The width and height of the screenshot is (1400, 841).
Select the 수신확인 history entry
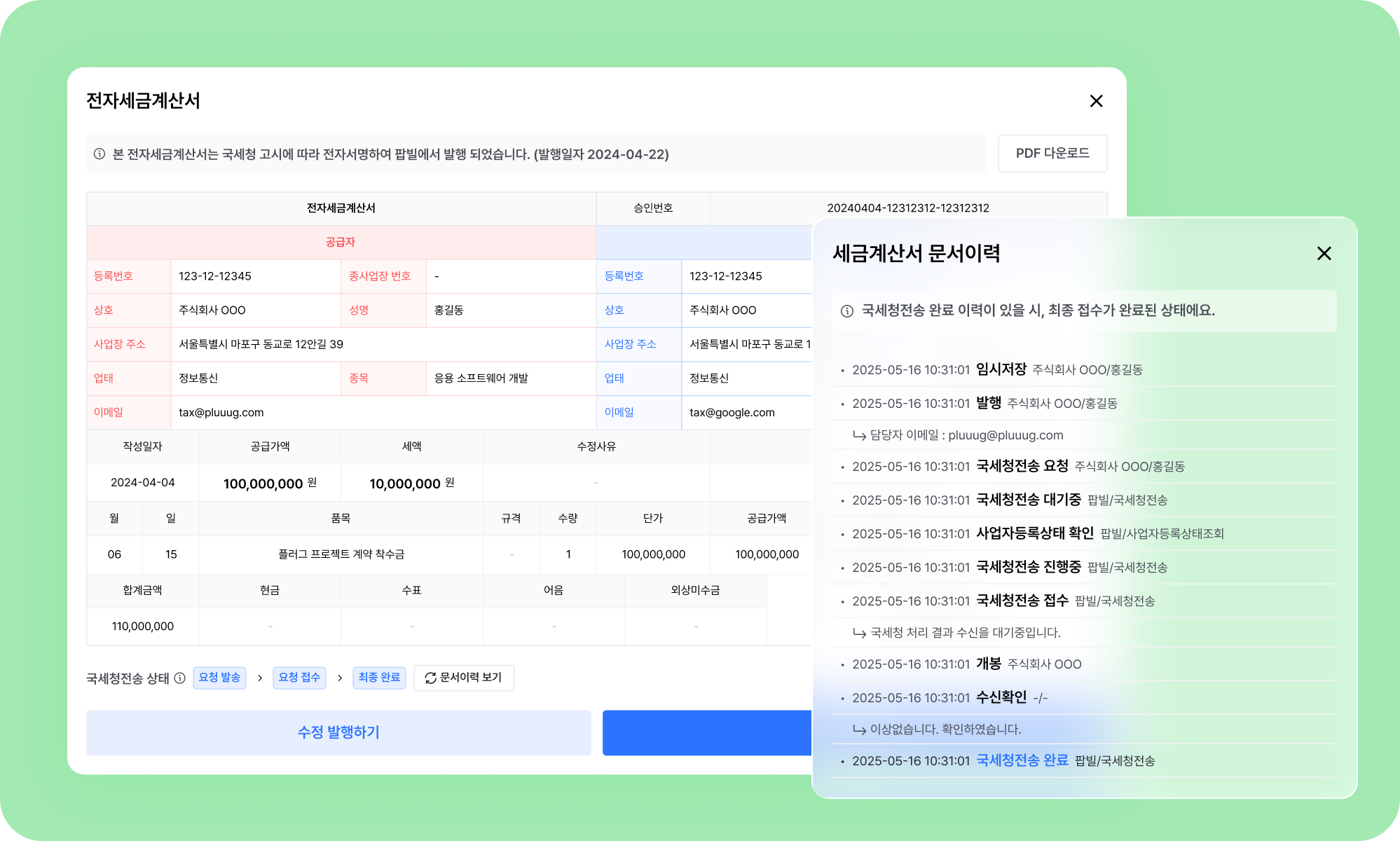pyautogui.click(x=1000, y=697)
